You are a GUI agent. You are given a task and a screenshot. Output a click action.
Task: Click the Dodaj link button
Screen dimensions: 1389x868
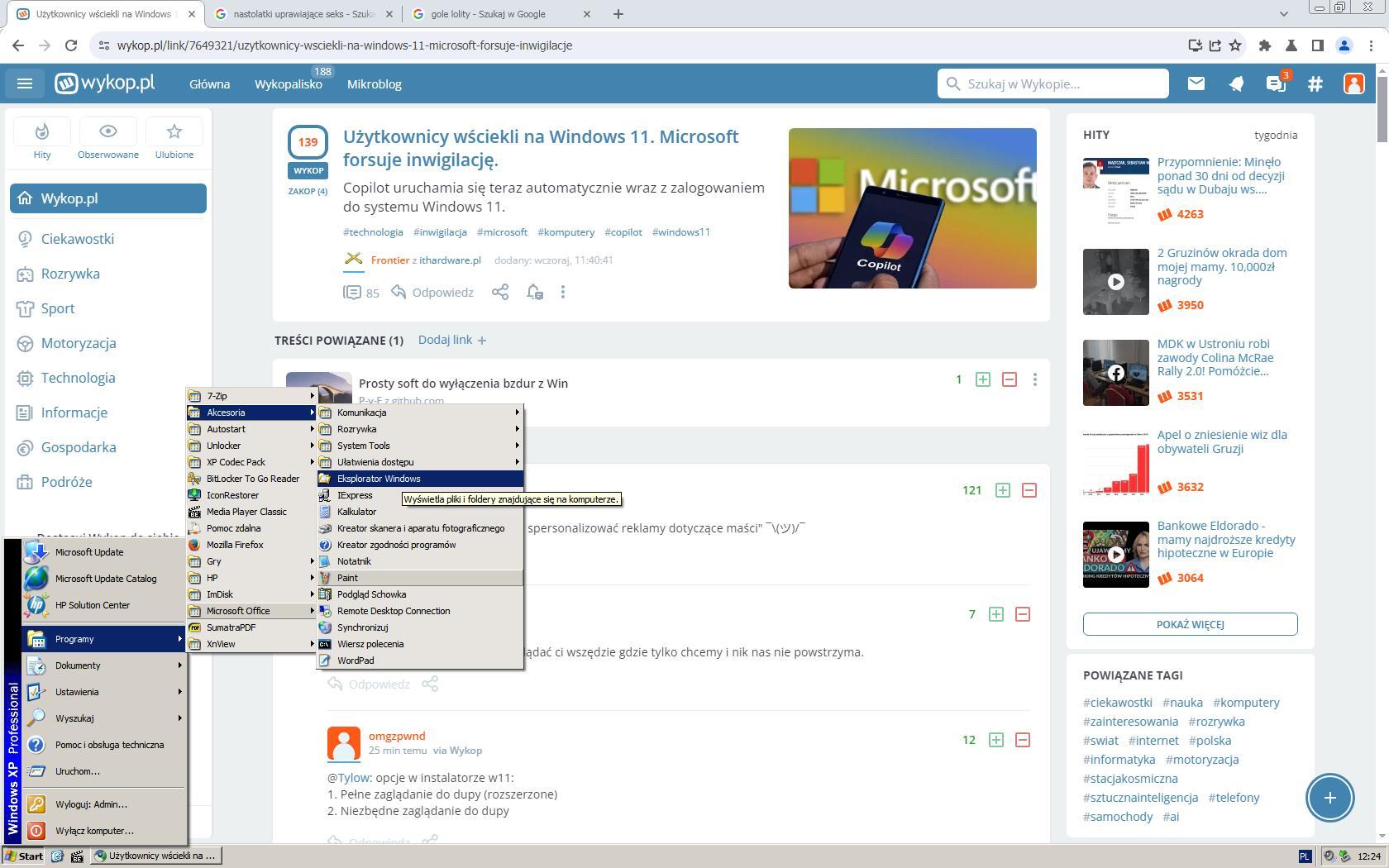[452, 340]
